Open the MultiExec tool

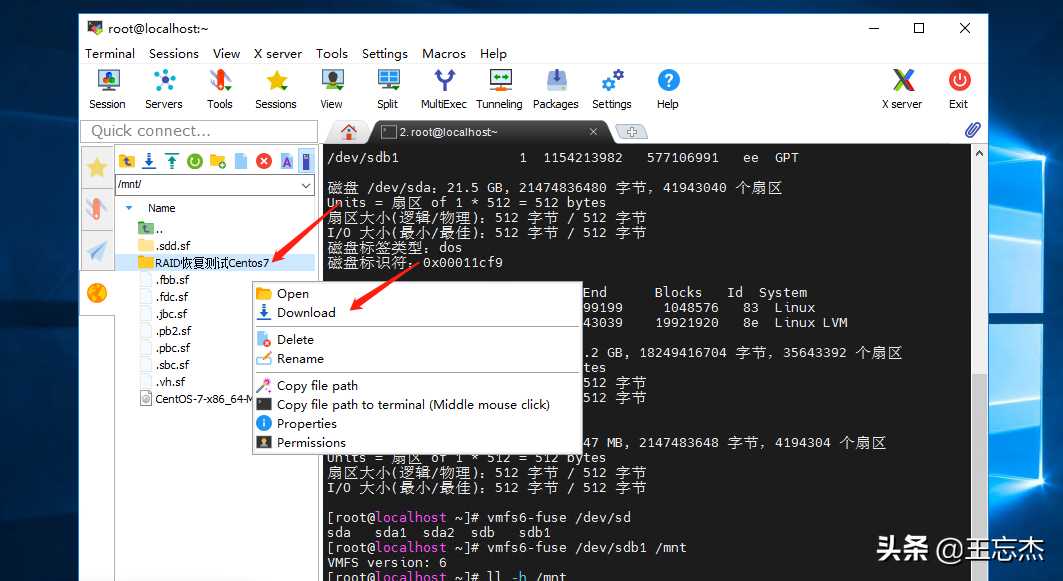point(443,88)
